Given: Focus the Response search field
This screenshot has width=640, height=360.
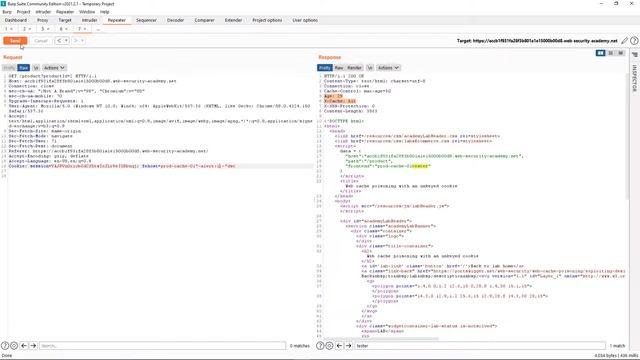Looking at the screenshot, I should [x=480, y=346].
